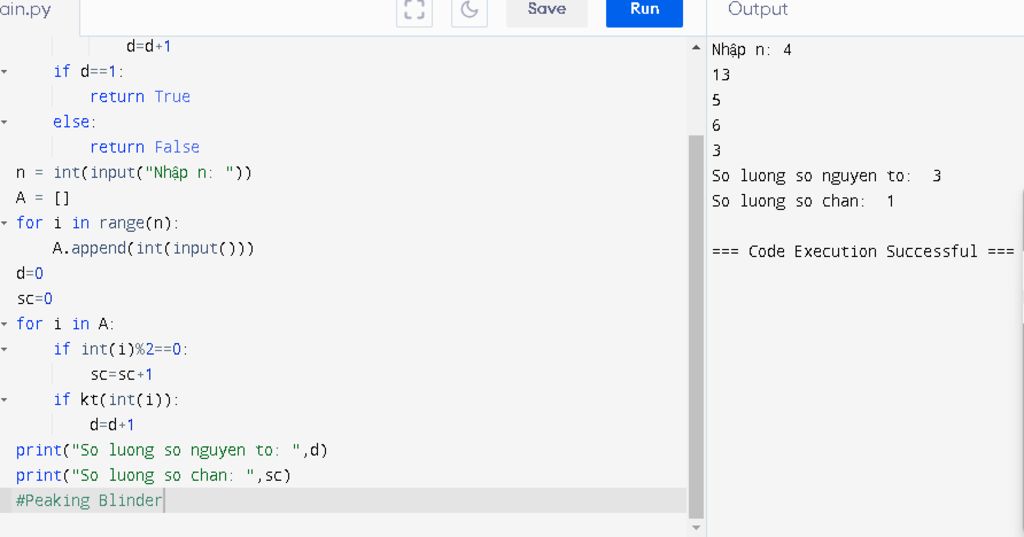Click the editor vertical scrollbar thumb

696,320
